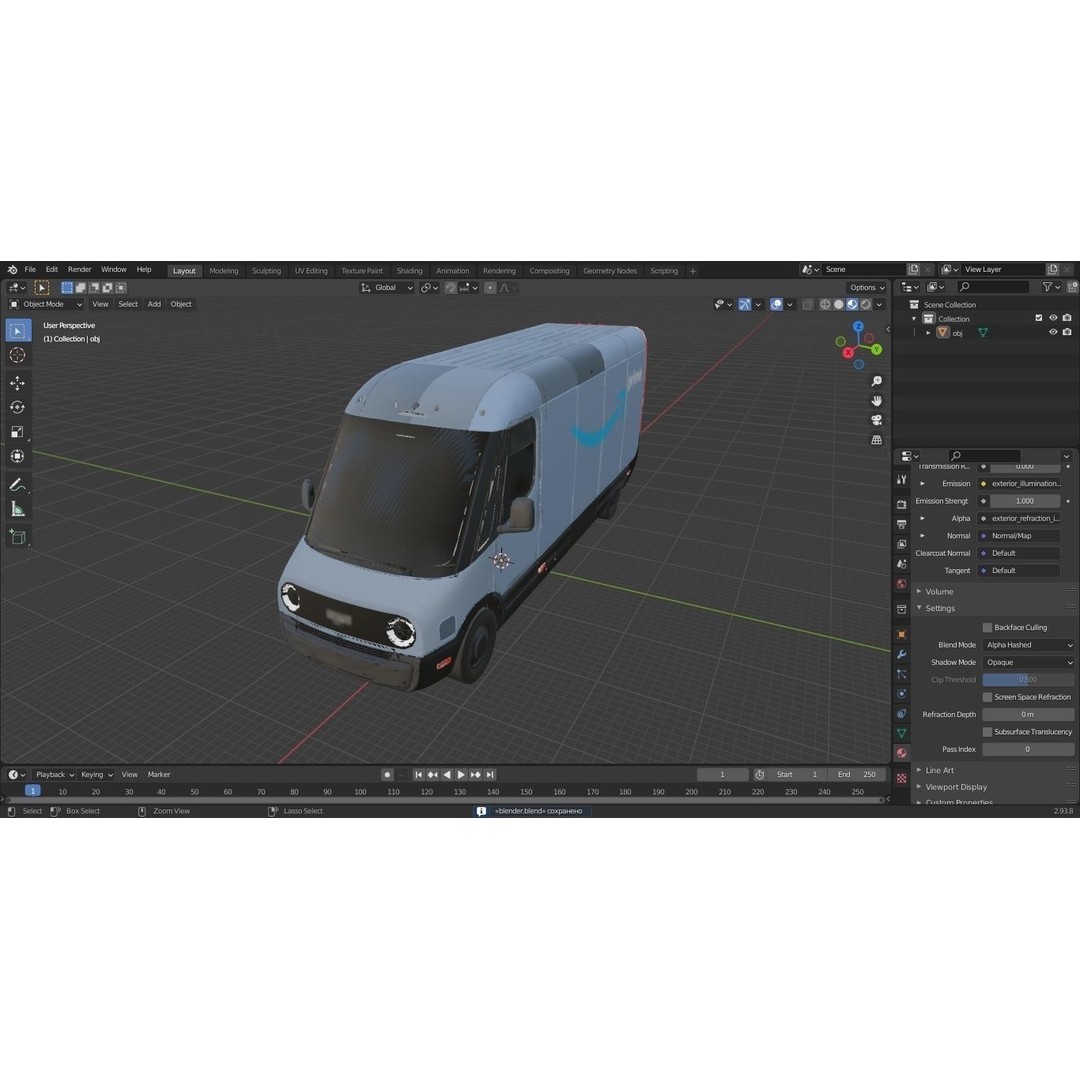
Task: Open the World properties tab
Action: click(x=902, y=584)
